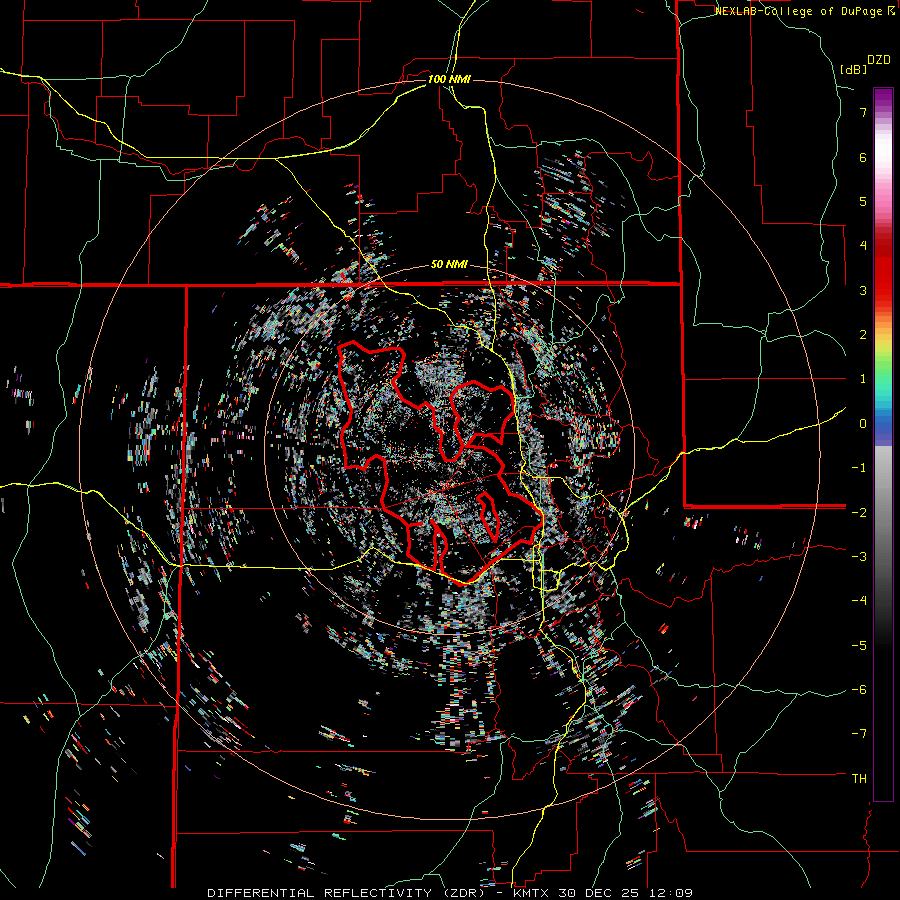Click the DIFFERENTIAL REFLECTIVITY (ZDR) title text

click(348, 893)
